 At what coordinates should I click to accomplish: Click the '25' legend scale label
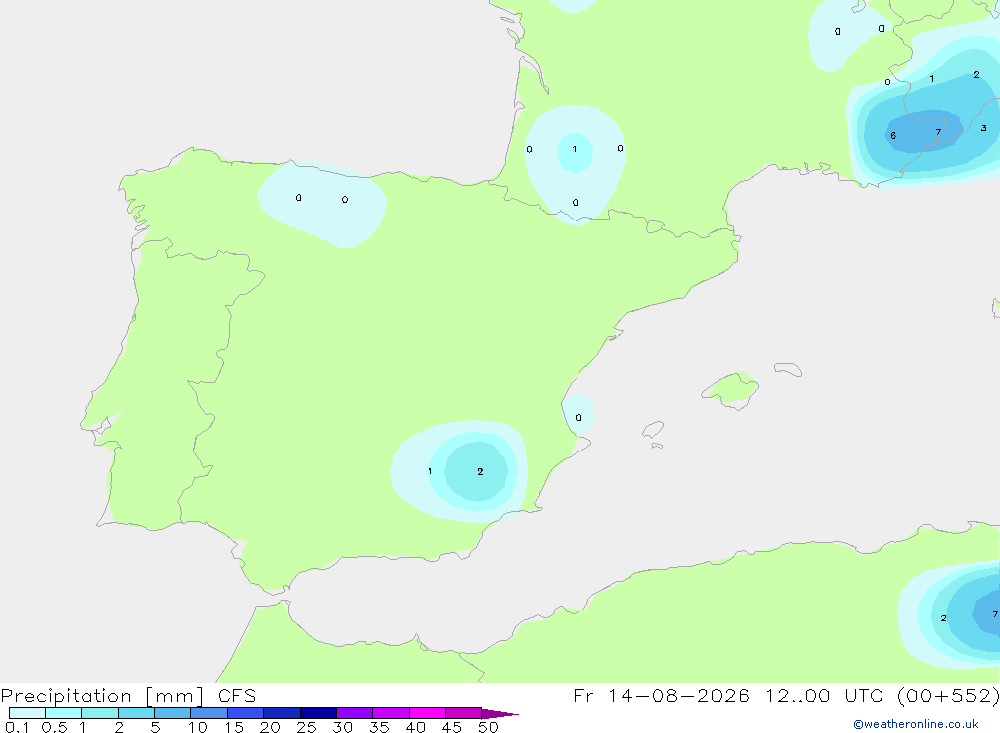tap(306, 727)
